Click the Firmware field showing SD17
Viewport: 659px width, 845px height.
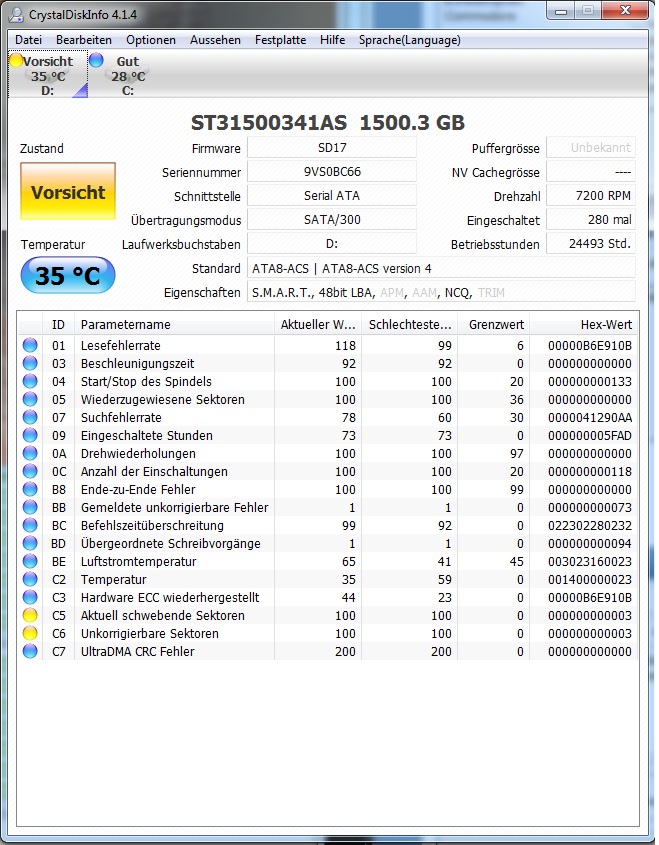coord(332,148)
